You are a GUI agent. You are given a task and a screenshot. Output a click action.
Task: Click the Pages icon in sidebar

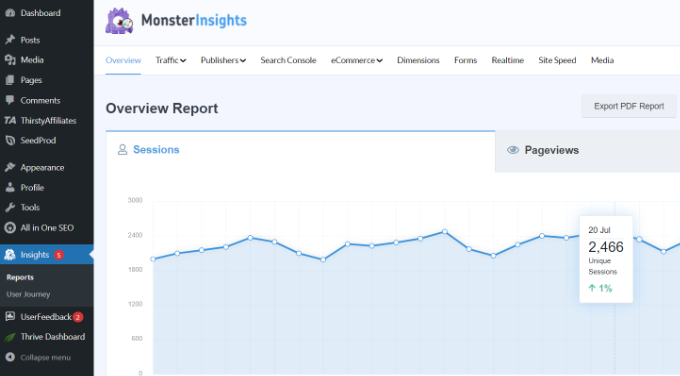10,80
